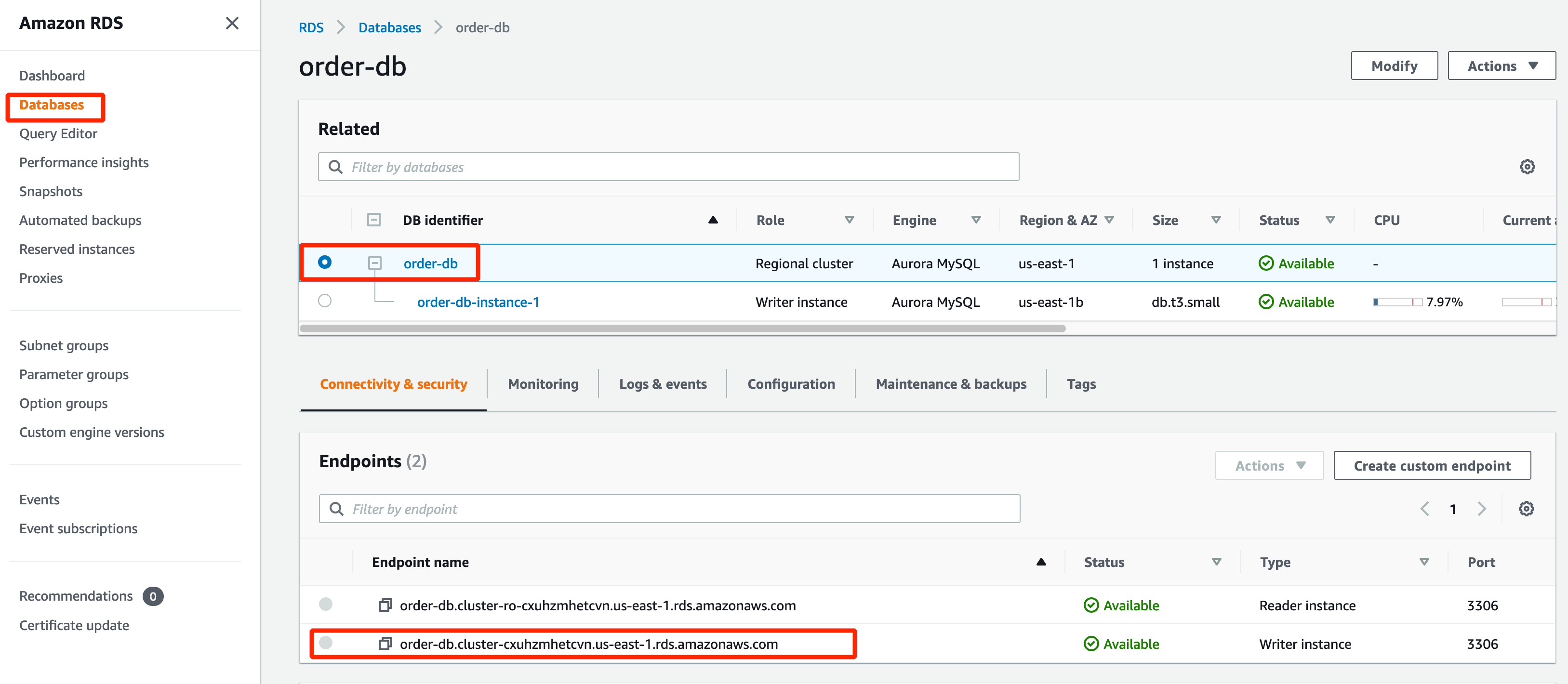
Task: Select the order-db-instance-1 radio button
Action: pos(324,301)
